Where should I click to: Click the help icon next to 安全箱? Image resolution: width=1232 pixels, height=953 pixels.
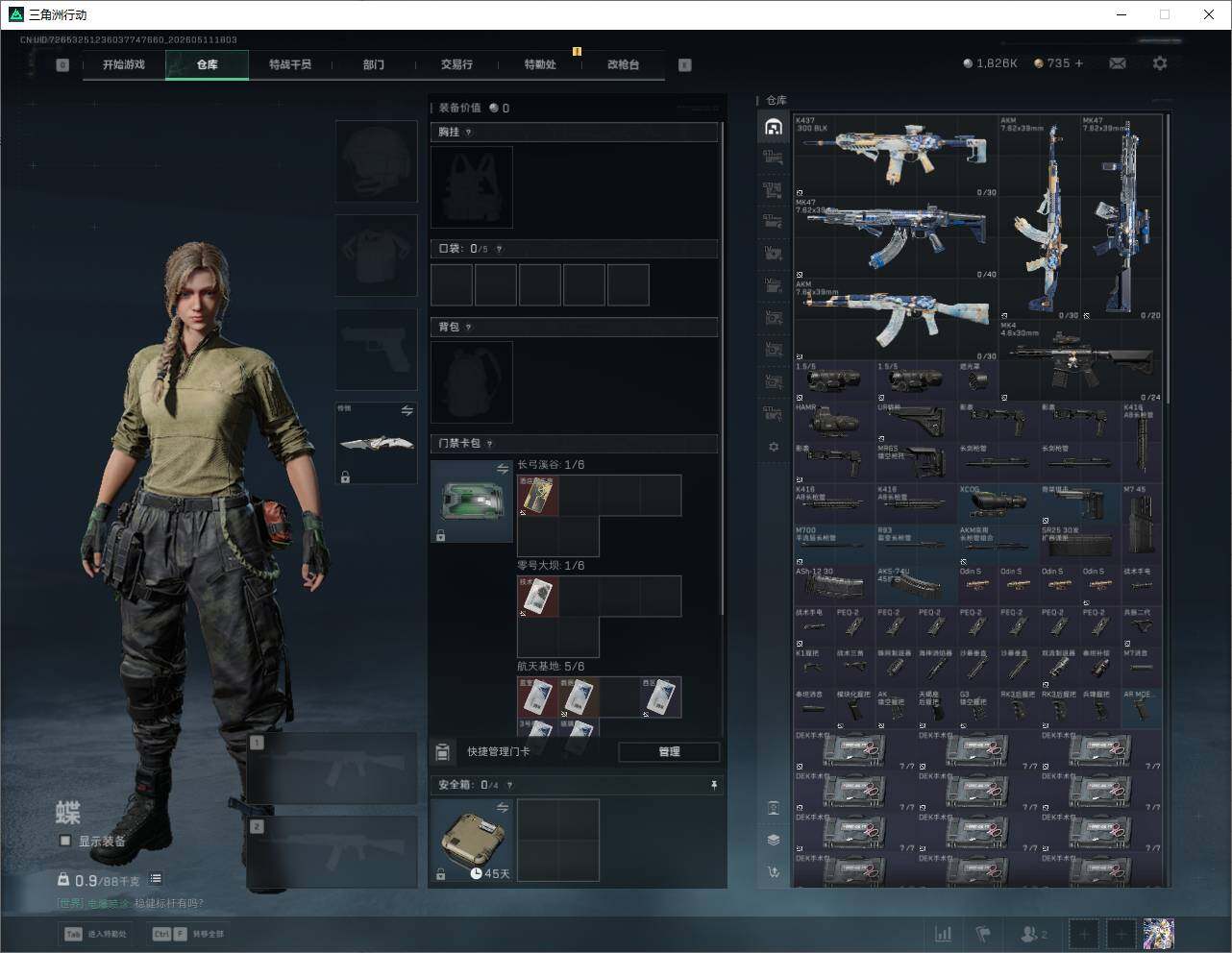click(x=509, y=785)
